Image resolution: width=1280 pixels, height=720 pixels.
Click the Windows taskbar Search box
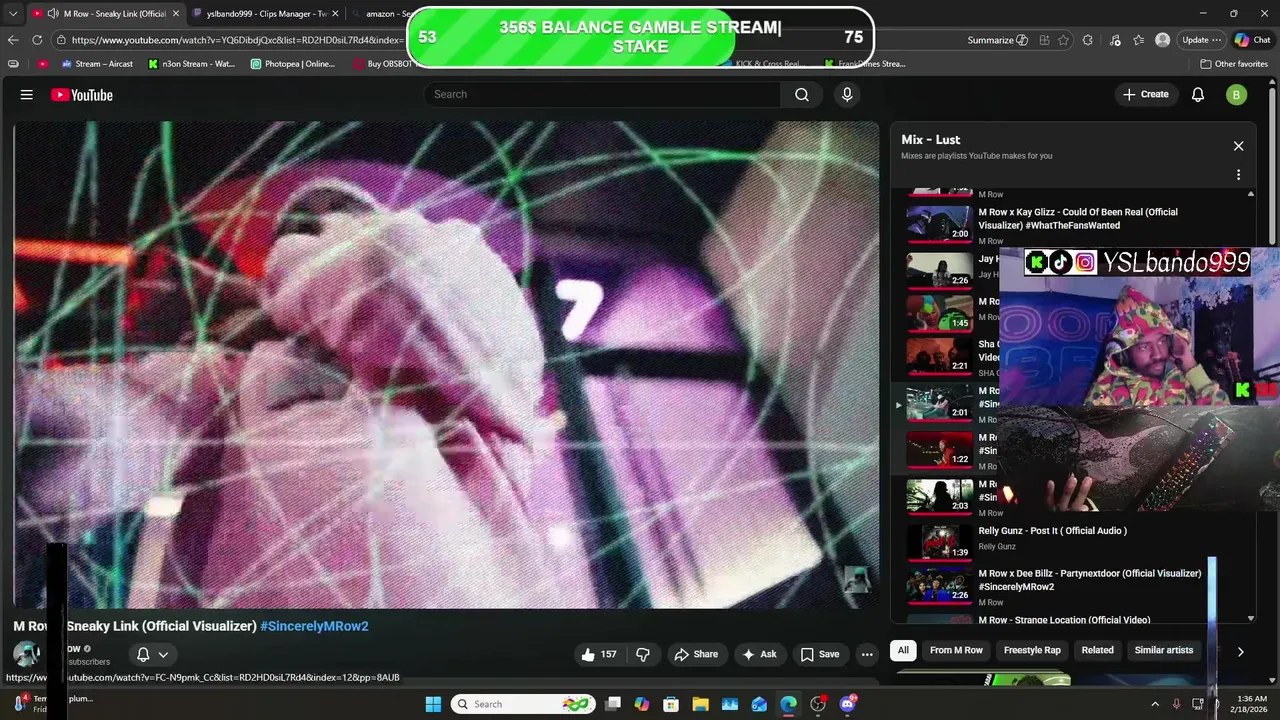click(x=522, y=704)
